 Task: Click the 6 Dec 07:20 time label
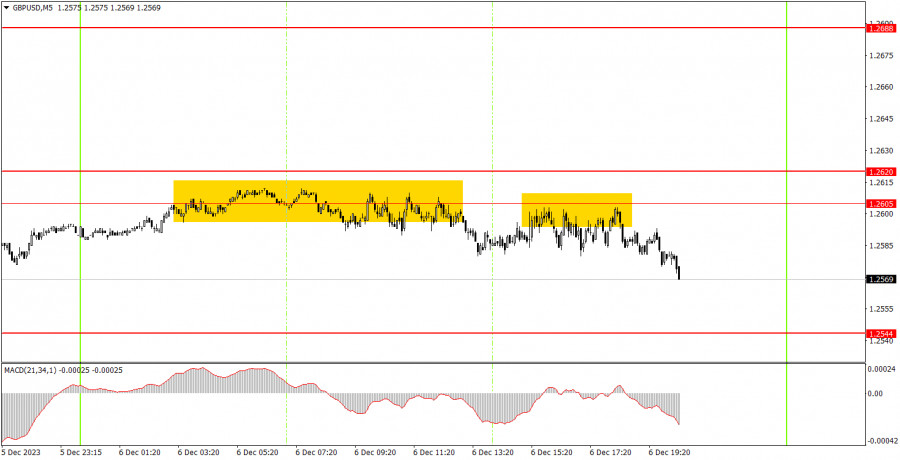[x=316, y=453]
